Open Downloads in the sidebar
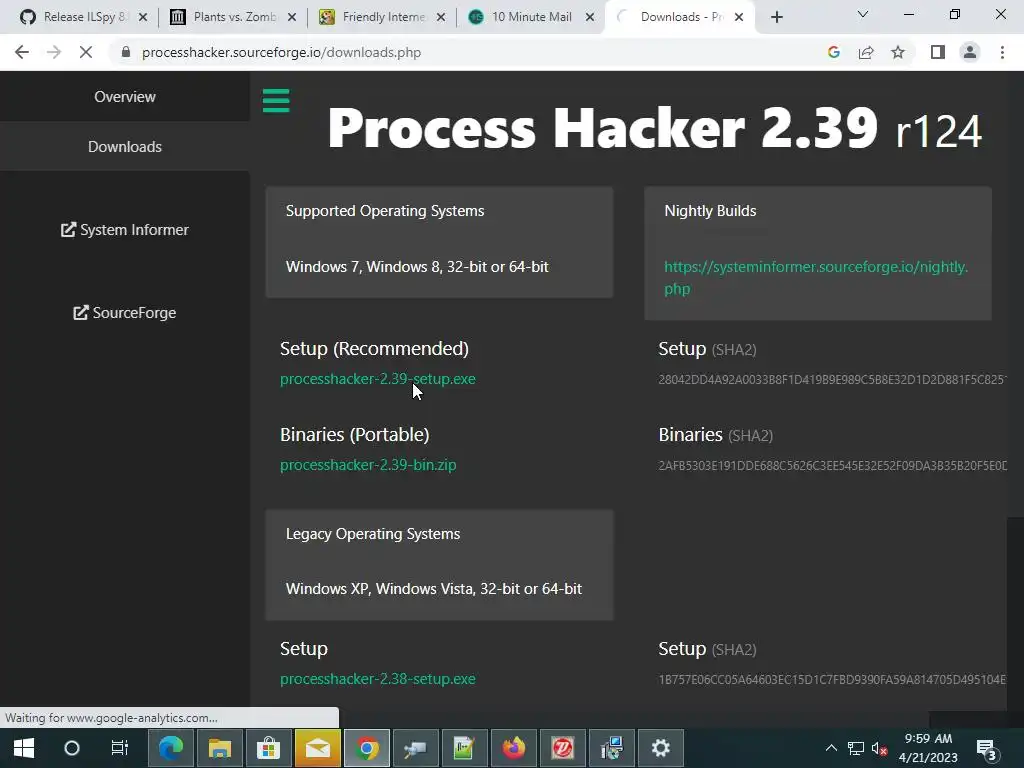 coord(125,146)
